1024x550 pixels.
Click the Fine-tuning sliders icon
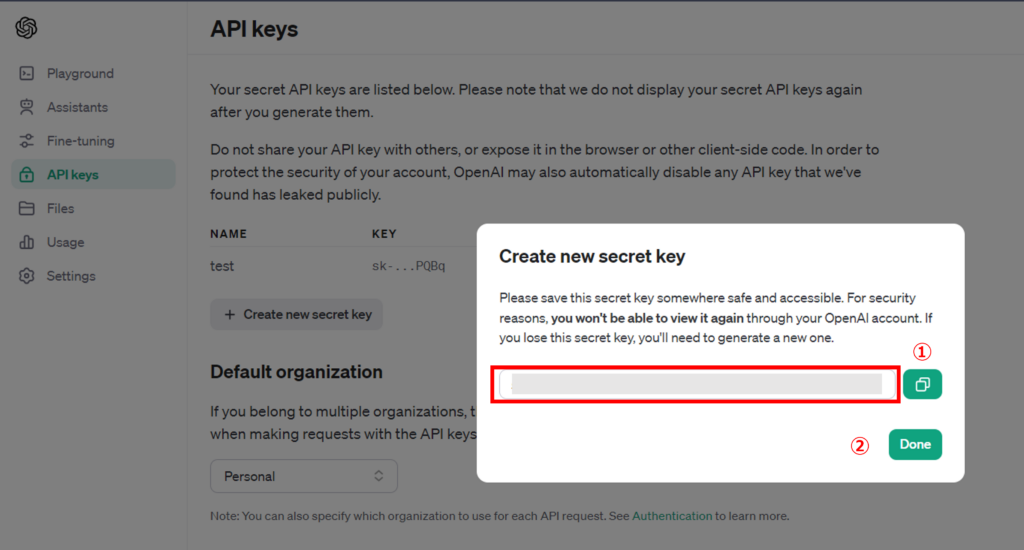pyautogui.click(x=27, y=140)
